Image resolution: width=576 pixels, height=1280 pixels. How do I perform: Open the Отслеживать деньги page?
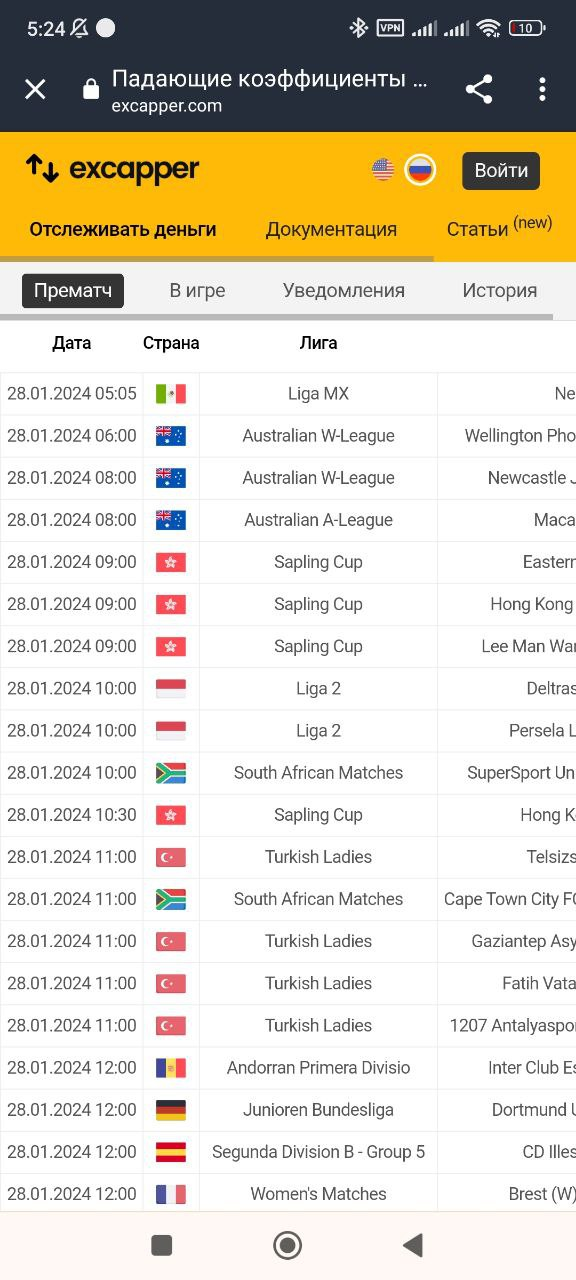pos(122,229)
